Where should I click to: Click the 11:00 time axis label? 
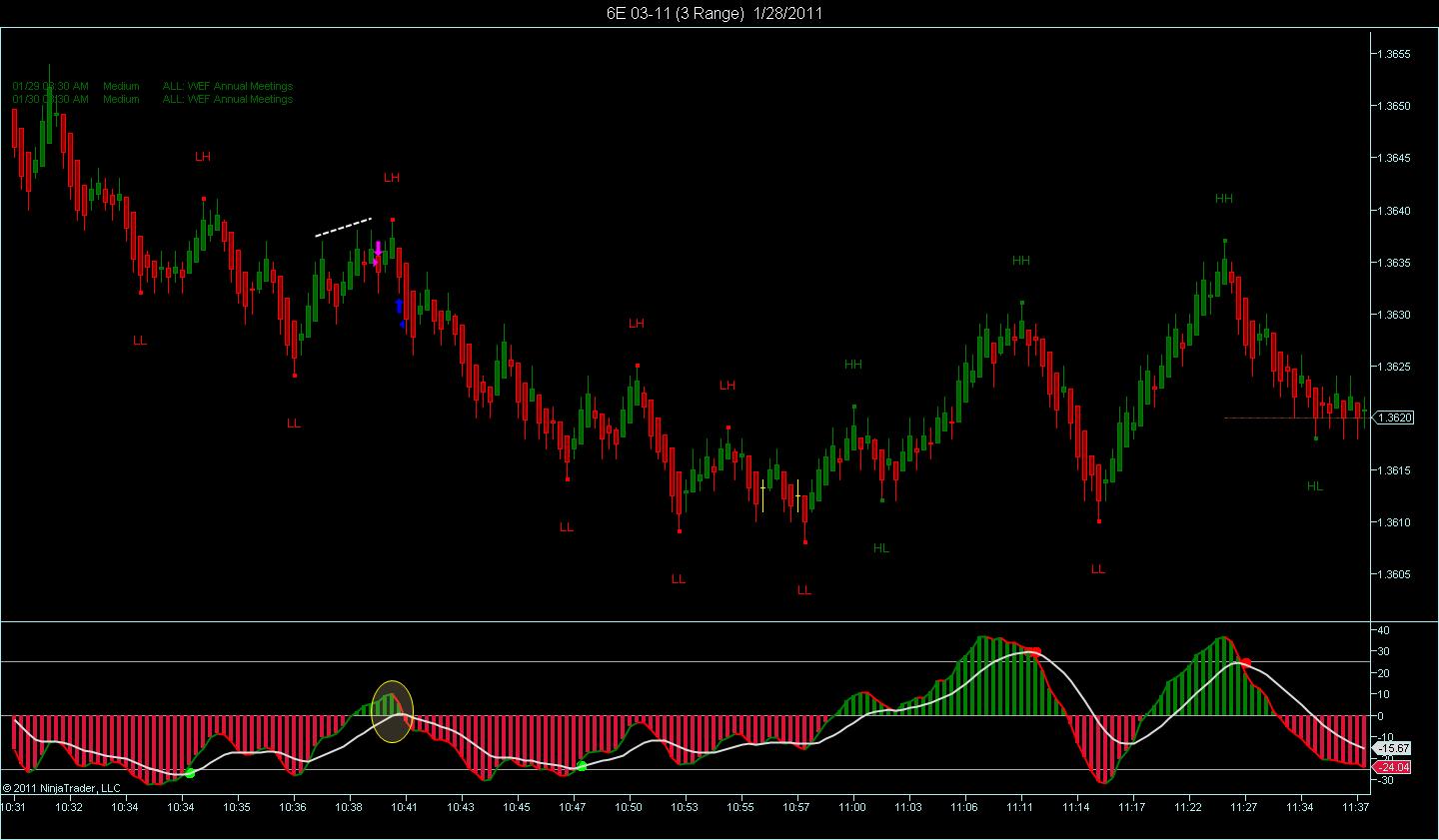(853, 806)
